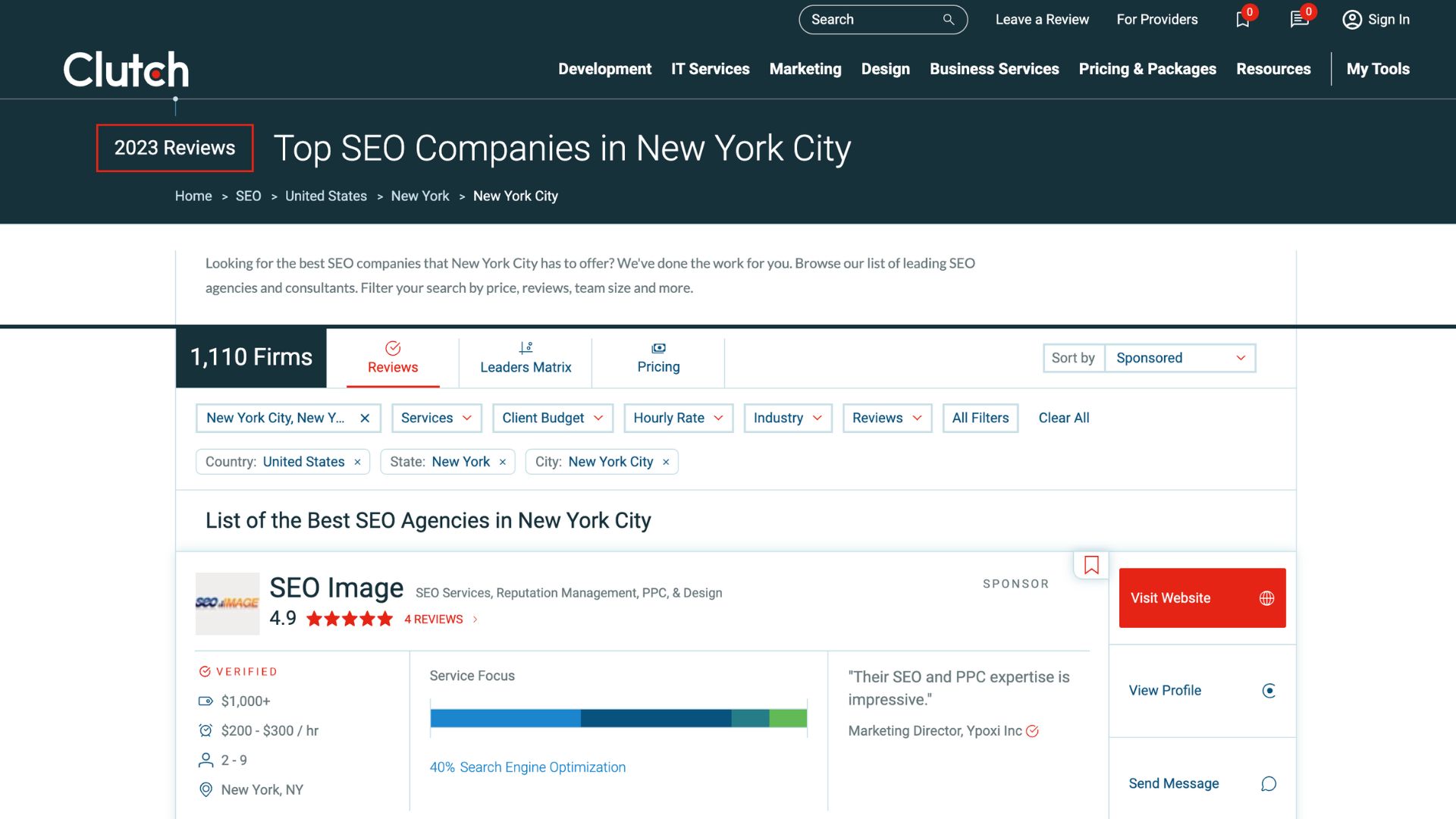Open the bookmarks icon in header
This screenshot has height=819, width=1456.
click(1242, 20)
